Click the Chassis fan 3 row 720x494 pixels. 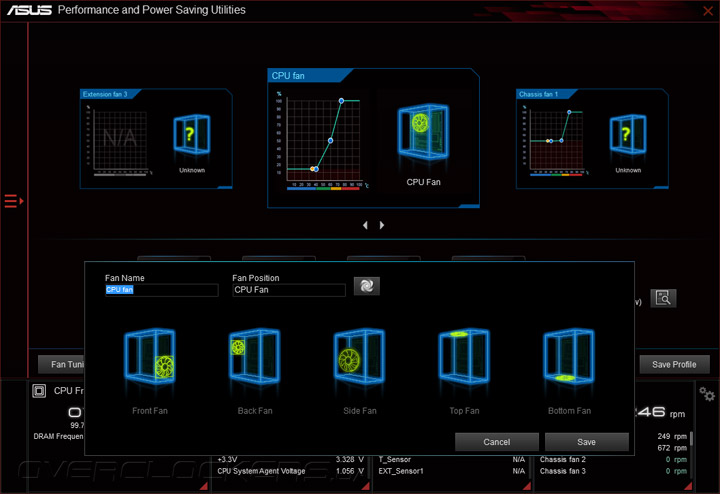pyautogui.click(x=613, y=471)
